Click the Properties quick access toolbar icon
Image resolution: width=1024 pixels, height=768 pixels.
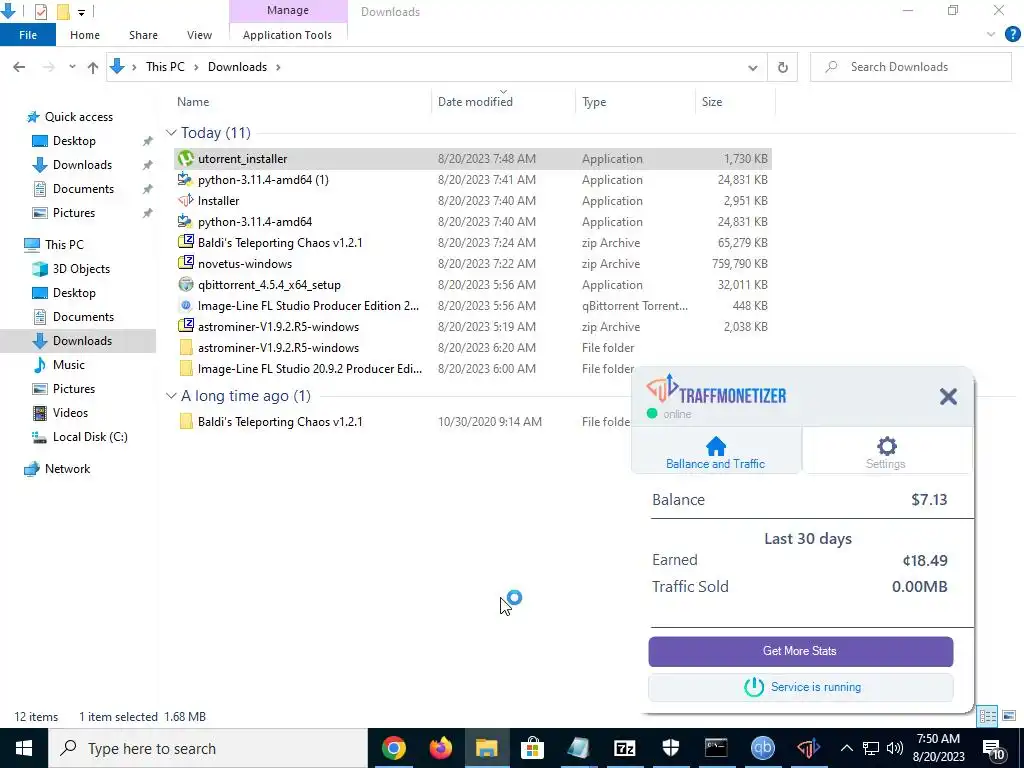[40, 11]
